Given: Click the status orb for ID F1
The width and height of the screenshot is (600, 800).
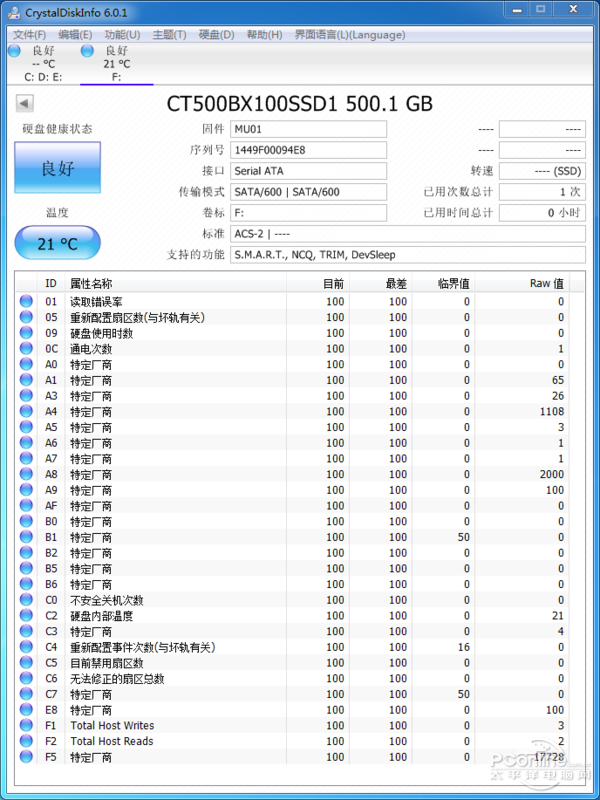Looking at the screenshot, I should pyautogui.click(x=26, y=726).
